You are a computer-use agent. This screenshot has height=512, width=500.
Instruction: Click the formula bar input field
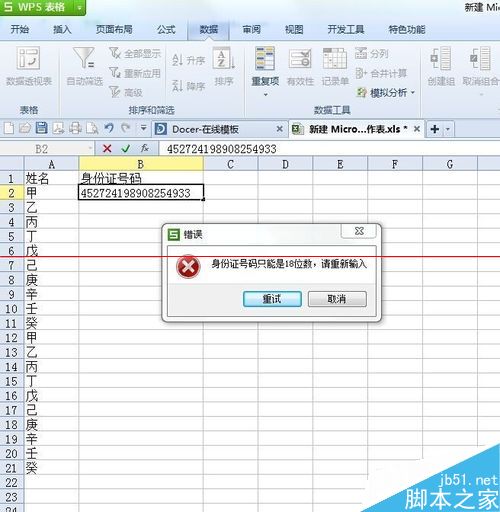(x=330, y=149)
